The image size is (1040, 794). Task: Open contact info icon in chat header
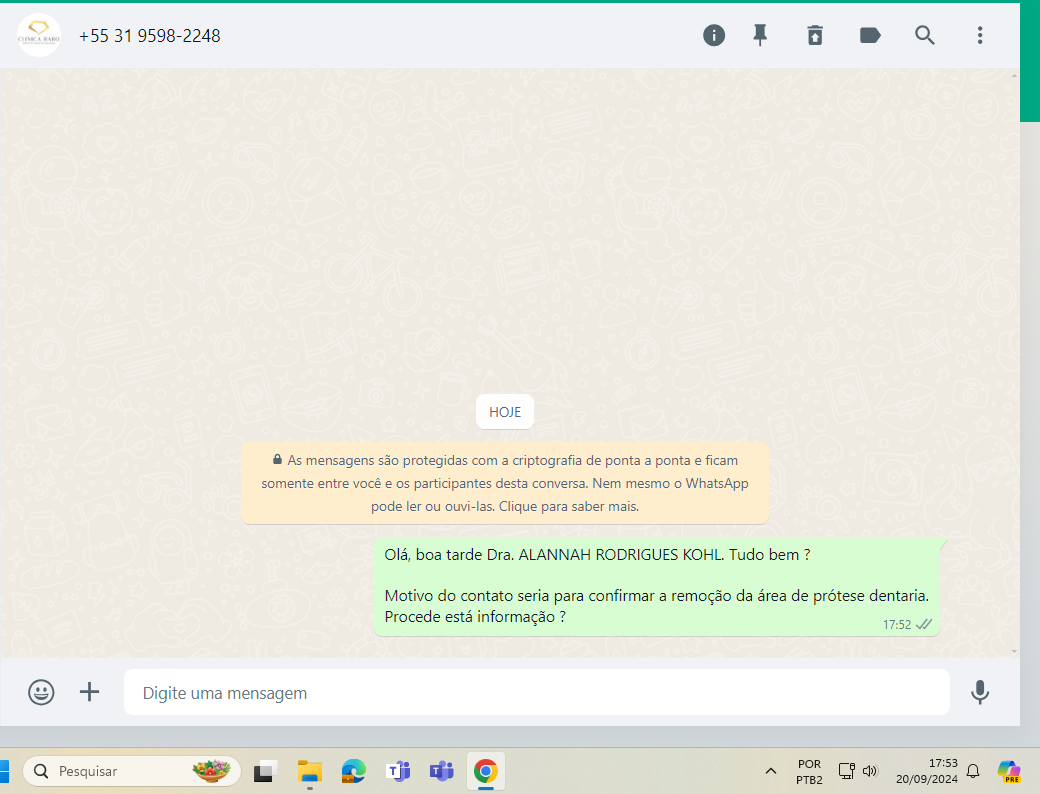pos(714,35)
